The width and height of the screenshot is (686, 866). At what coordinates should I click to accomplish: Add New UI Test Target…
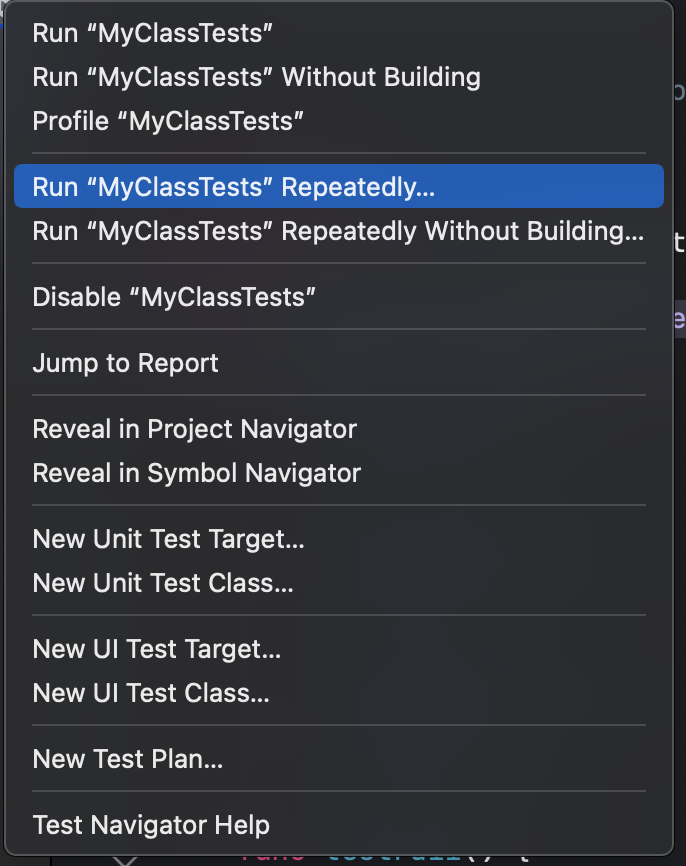(156, 649)
